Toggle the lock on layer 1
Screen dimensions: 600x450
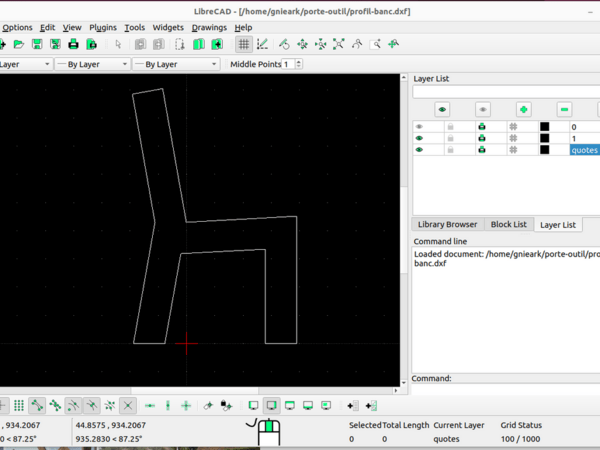450,138
